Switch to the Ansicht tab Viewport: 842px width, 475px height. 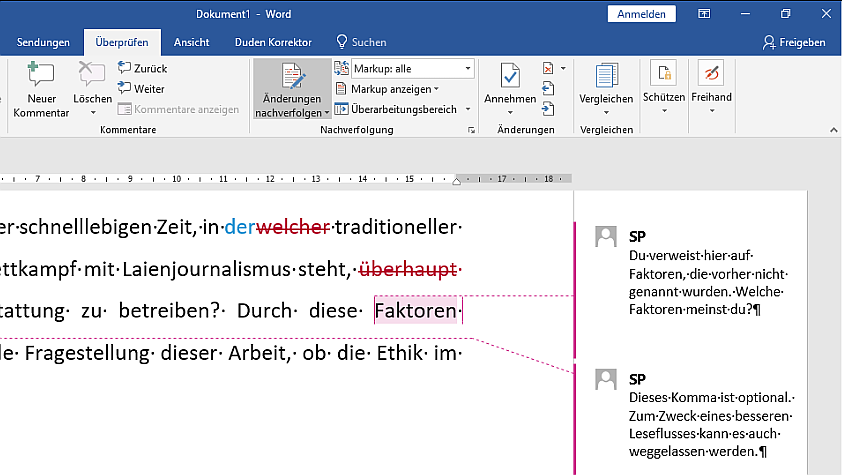[191, 43]
